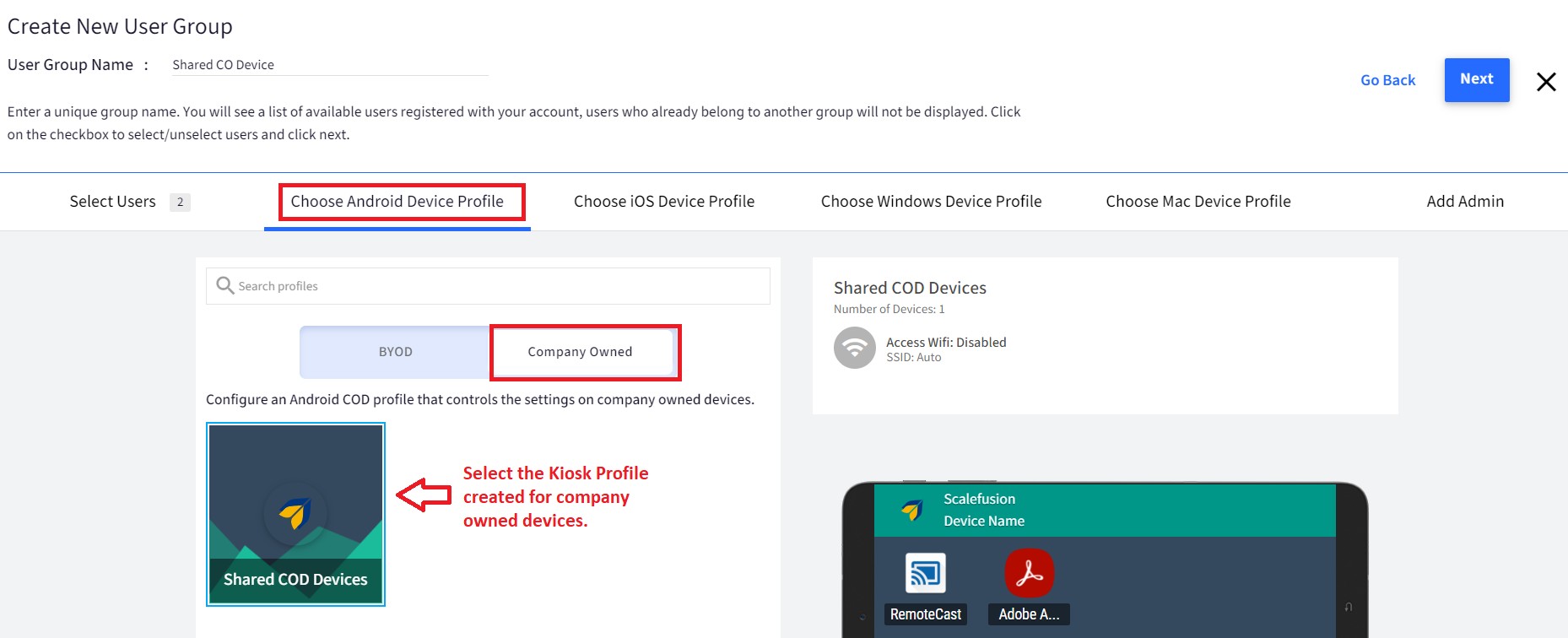Open the Adobe Acrobat app icon
This screenshot has width=1568, height=638.
(x=1029, y=574)
